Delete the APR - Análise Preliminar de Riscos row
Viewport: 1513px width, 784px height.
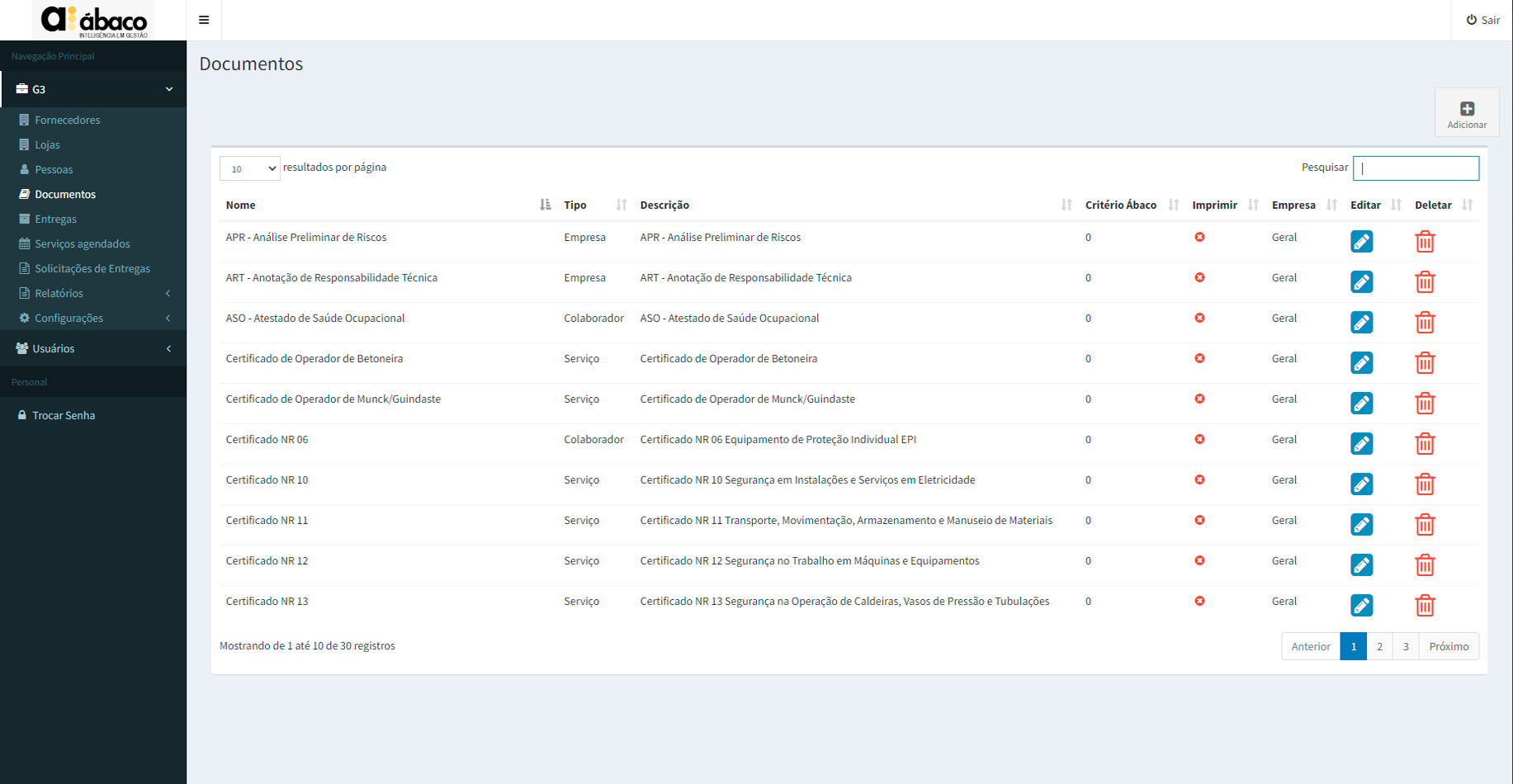[x=1425, y=242]
